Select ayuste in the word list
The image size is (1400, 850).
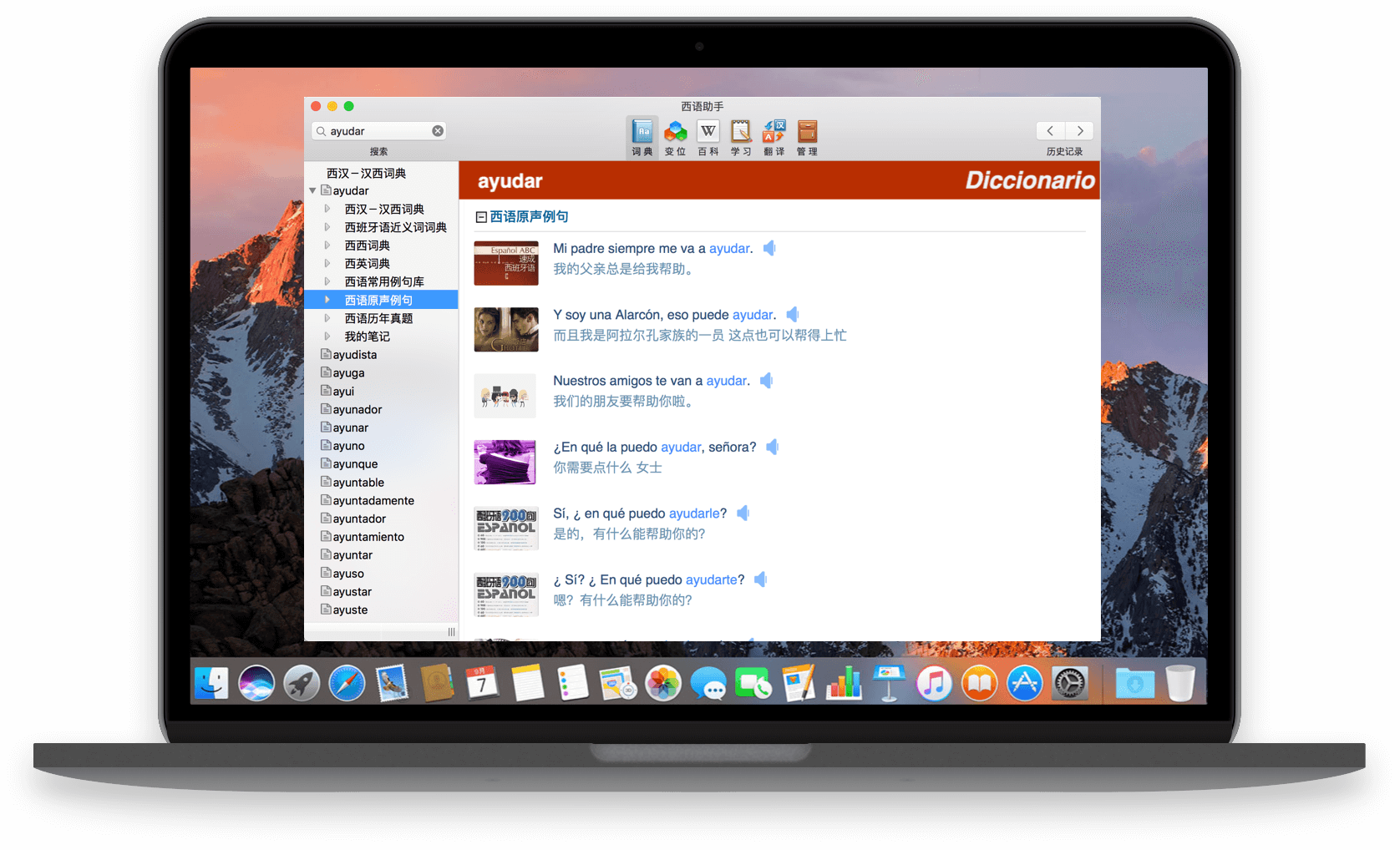coord(350,610)
